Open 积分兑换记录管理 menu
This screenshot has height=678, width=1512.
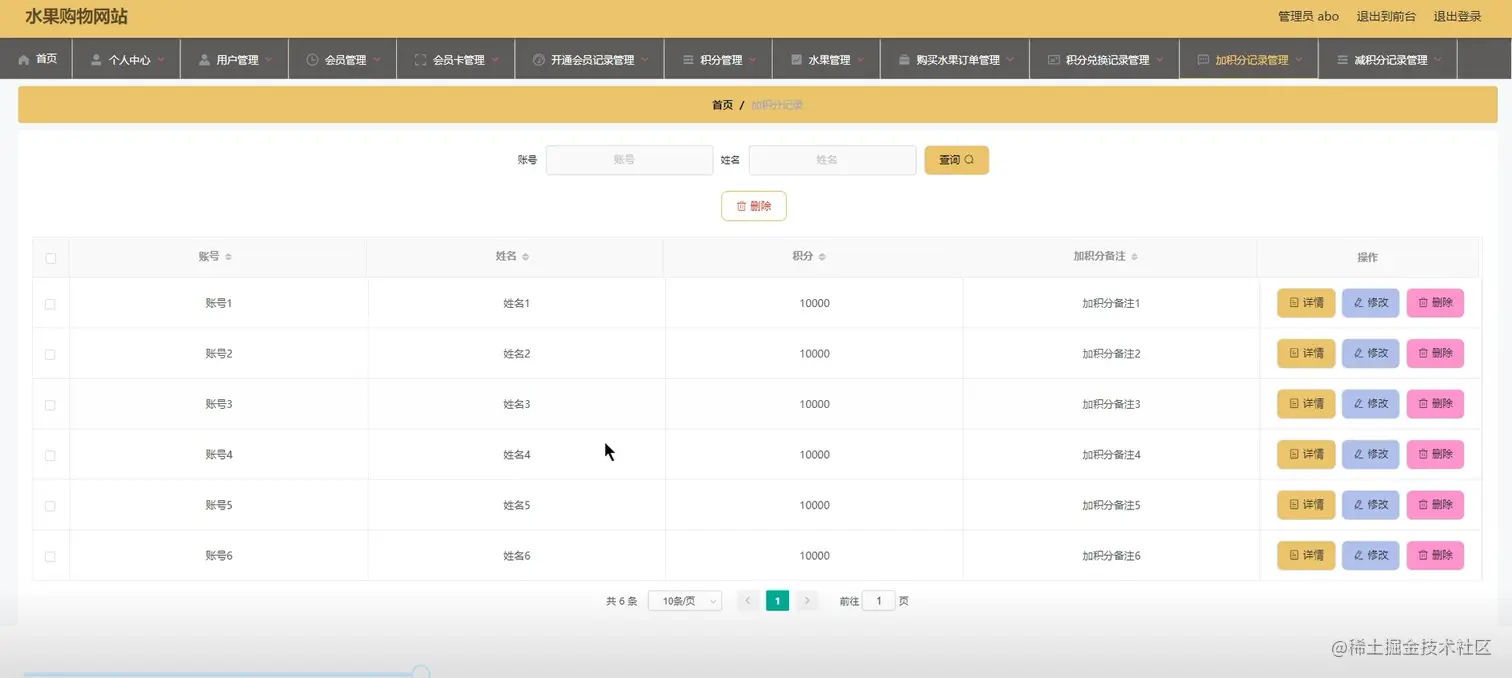click(x=1104, y=59)
